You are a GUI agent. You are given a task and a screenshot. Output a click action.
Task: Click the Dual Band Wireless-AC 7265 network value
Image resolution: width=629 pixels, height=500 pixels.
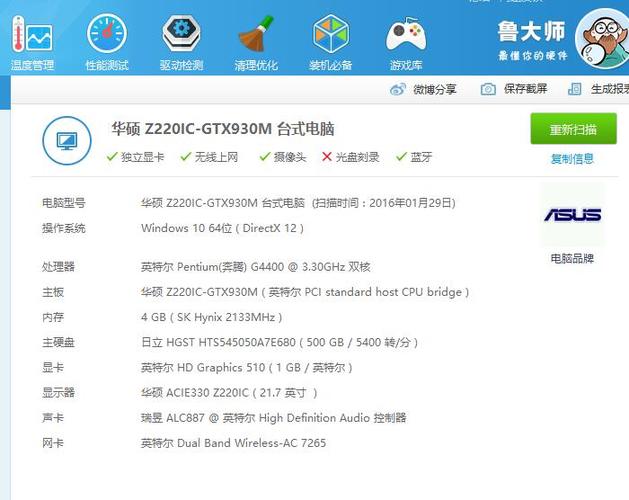[x=233, y=443]
